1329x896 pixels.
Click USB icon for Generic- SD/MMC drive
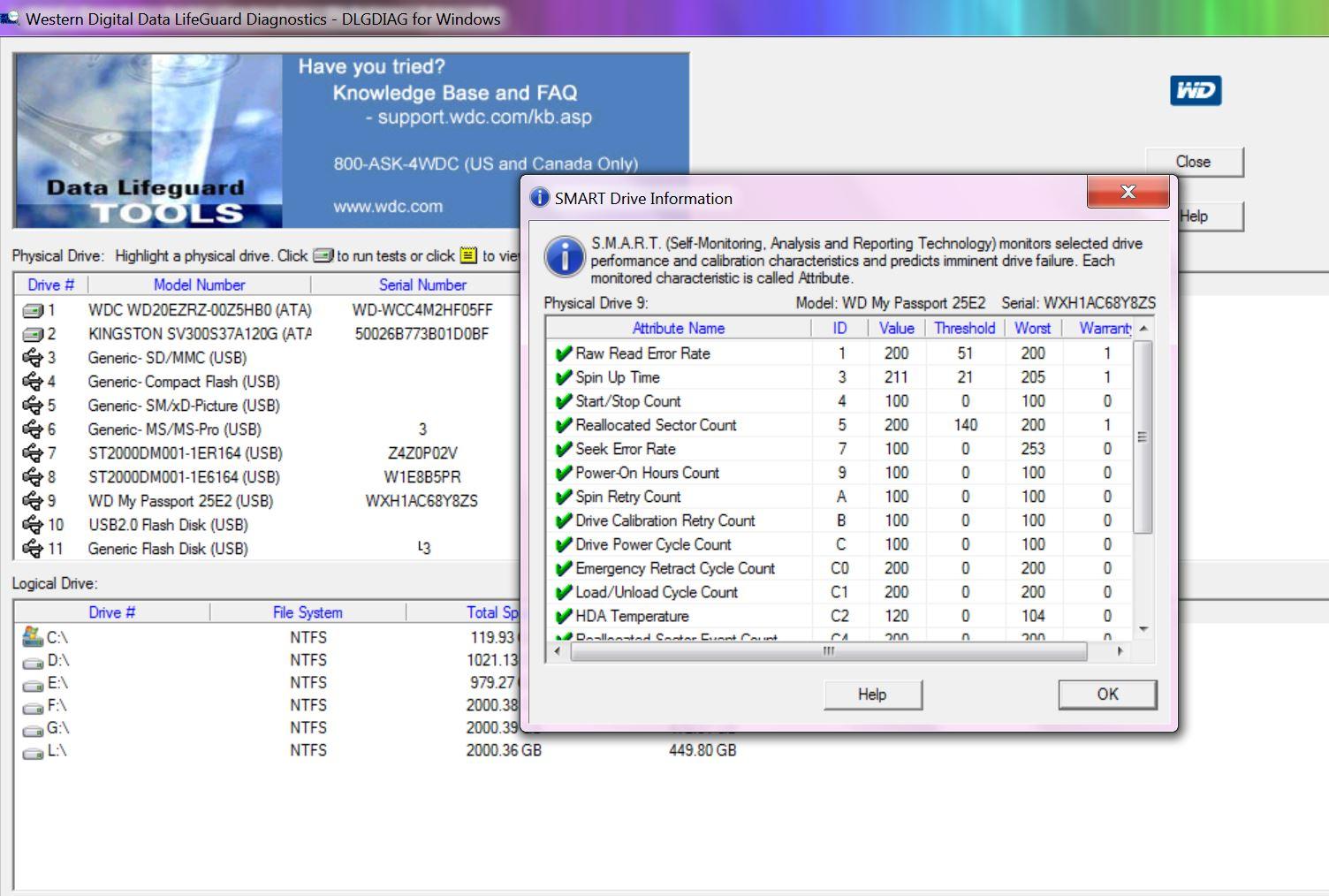33,358
